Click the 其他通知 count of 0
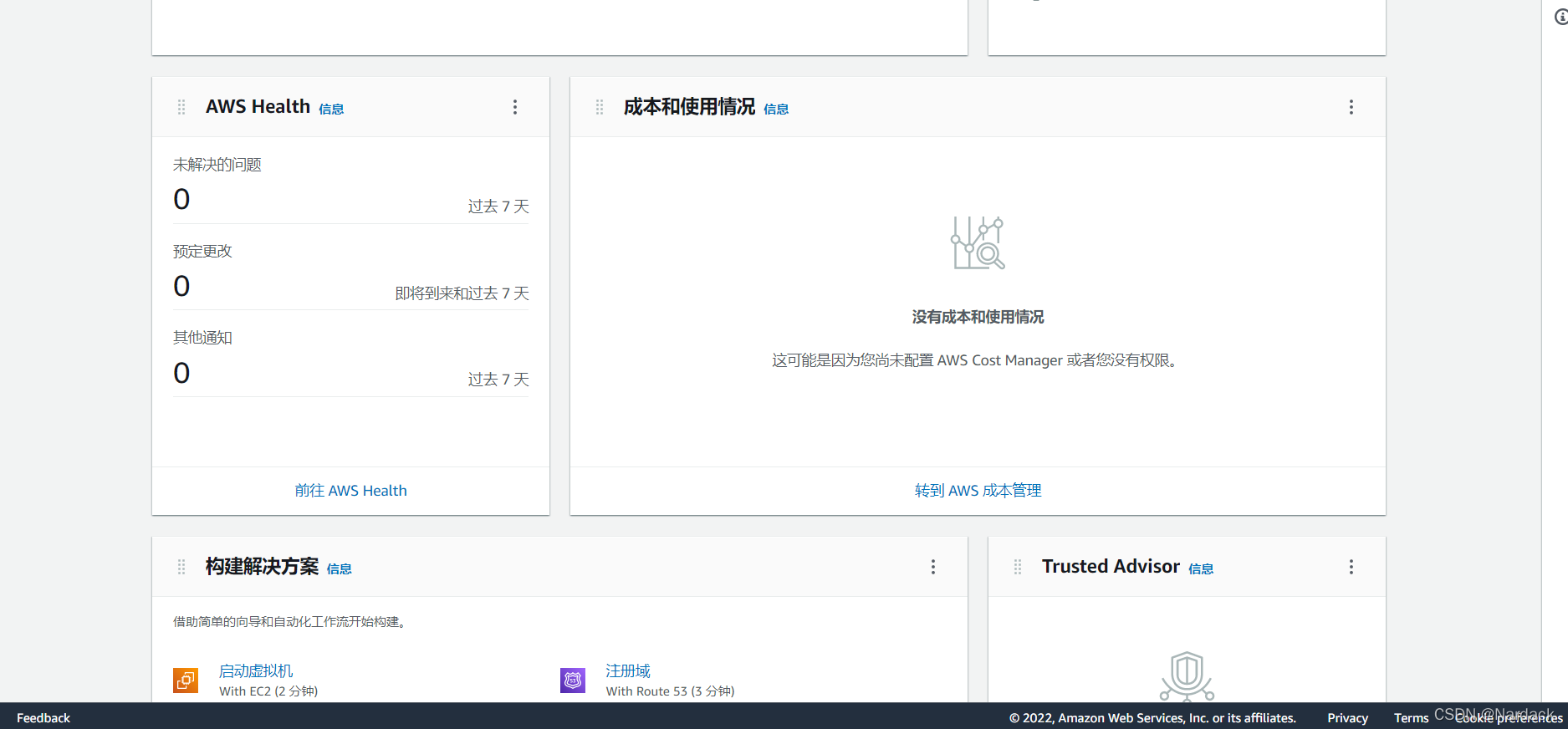The width and height of the screenshot is (1568, 729). (x=181, y=373)
